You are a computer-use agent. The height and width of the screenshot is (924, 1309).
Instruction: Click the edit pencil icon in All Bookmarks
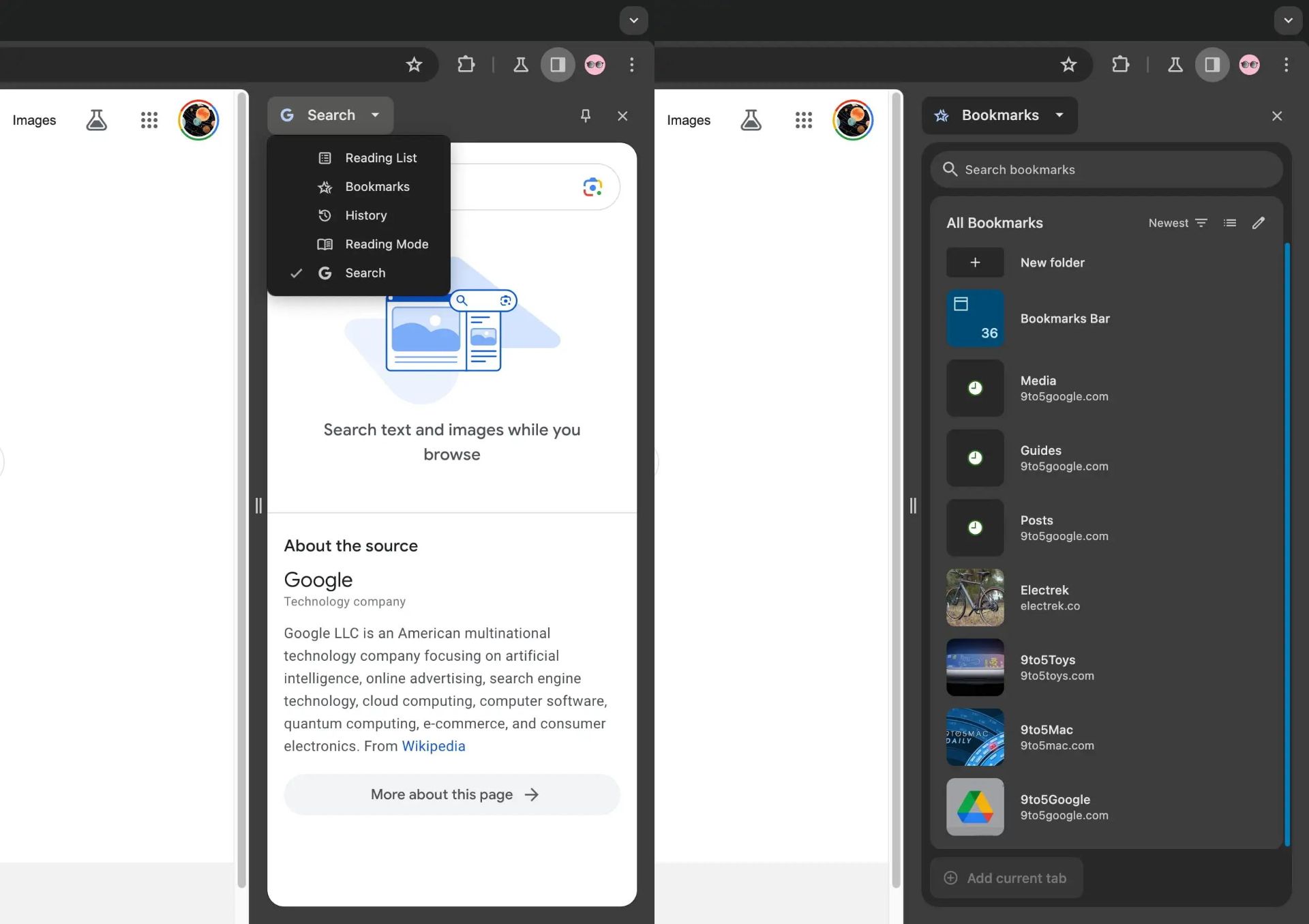click(x=1259, y=223)
